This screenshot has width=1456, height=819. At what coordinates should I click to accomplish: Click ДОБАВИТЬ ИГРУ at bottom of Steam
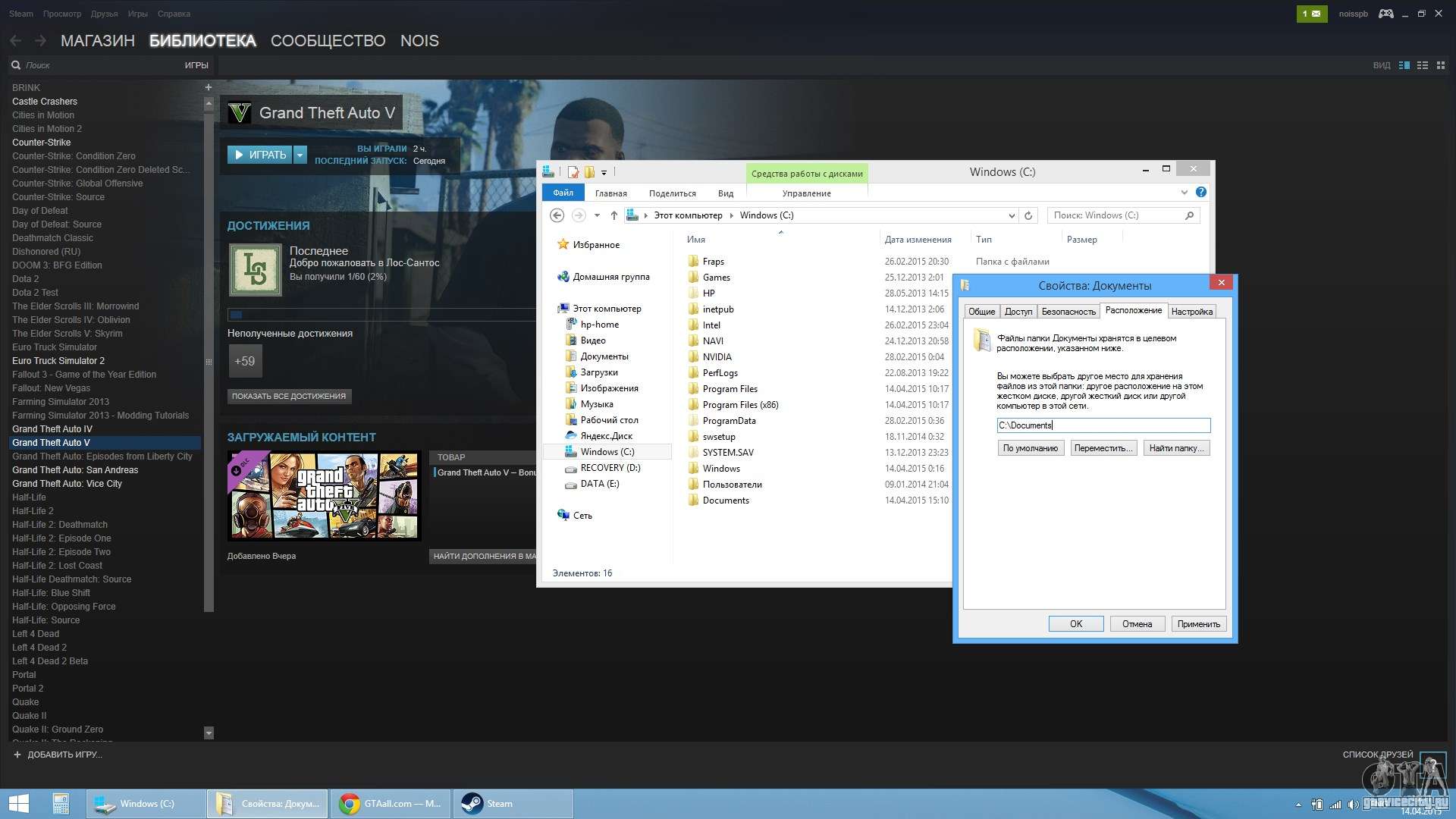point(58,755)
